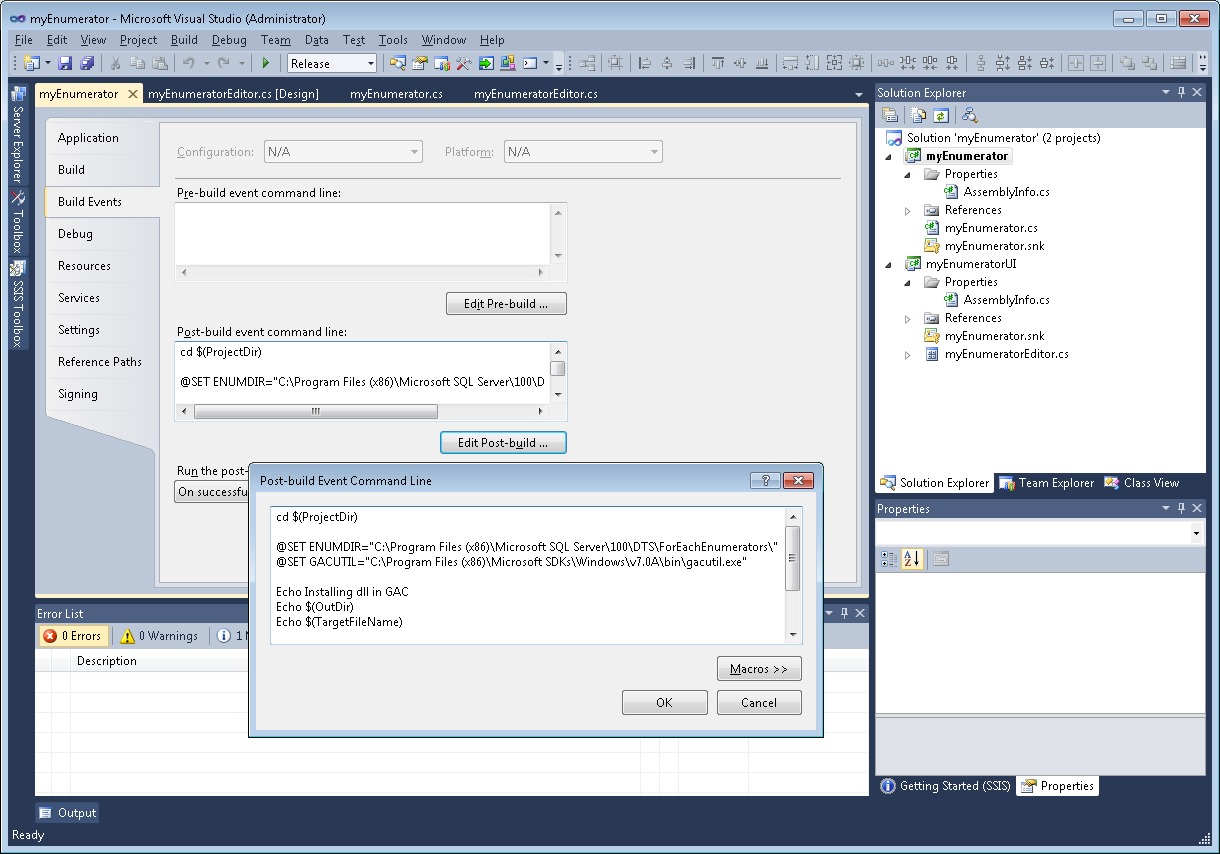Click the Properties Window toolbar icon
The height and width of the screenshot is (854, 1220).
[x=420, y=63]
